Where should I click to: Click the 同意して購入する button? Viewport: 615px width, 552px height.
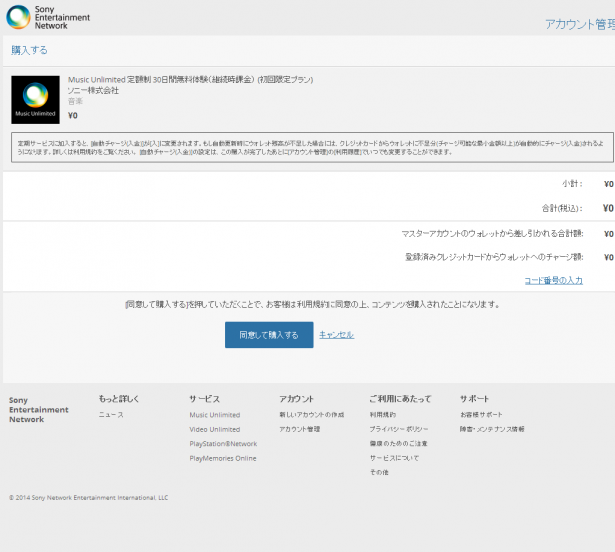(269, 335)
